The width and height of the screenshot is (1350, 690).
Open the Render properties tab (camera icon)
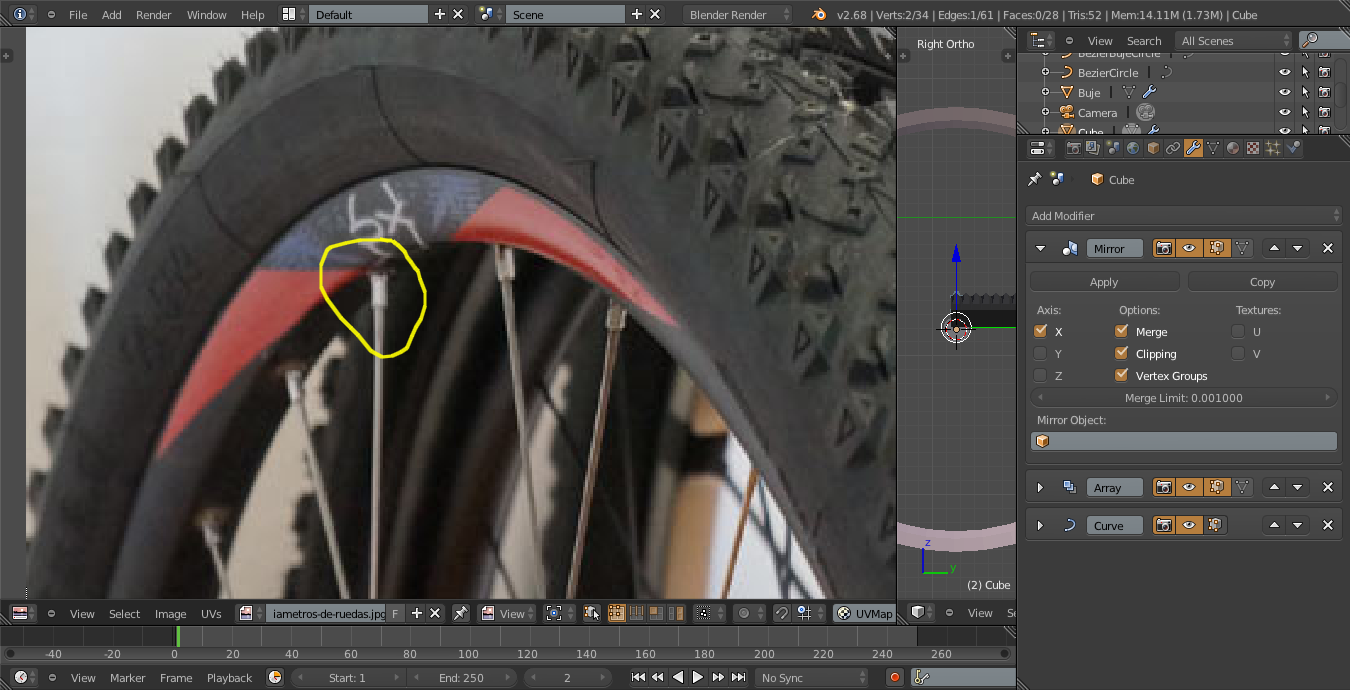1073,148
